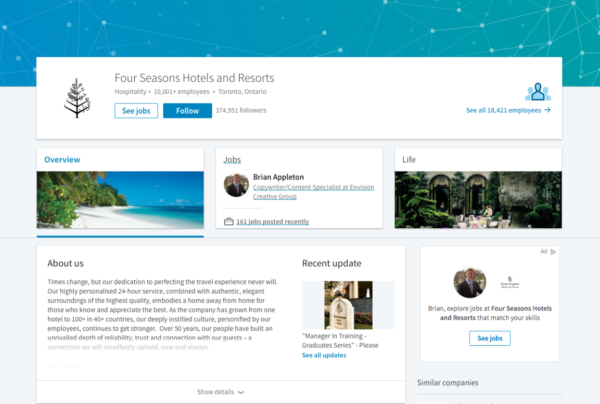Click the Ad choices triangle icon

tap(553, 252)
